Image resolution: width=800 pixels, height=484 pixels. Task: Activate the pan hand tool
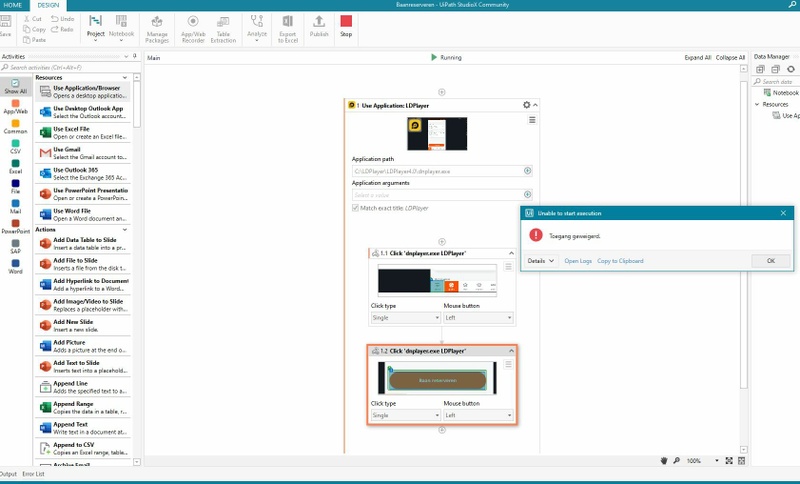click(664, 461)
